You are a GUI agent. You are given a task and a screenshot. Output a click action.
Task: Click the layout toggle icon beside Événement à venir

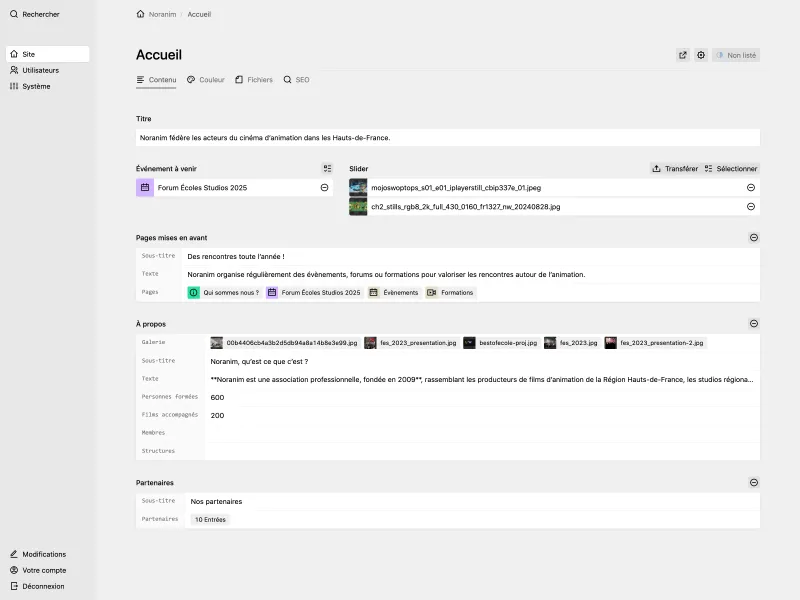(325, 168)
